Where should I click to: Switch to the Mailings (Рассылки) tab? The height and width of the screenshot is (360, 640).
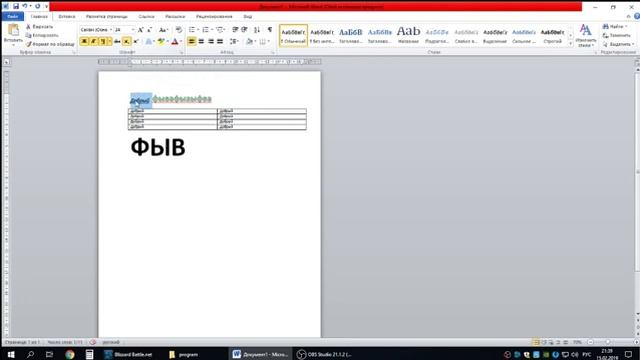175,16
